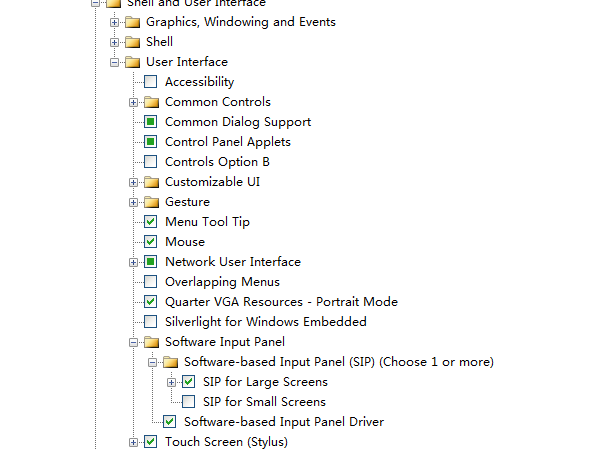Click the Software-based Input Panel (SIP) folder icon
Viewport: 600px width, 450px height.
(x=170, y=362)
